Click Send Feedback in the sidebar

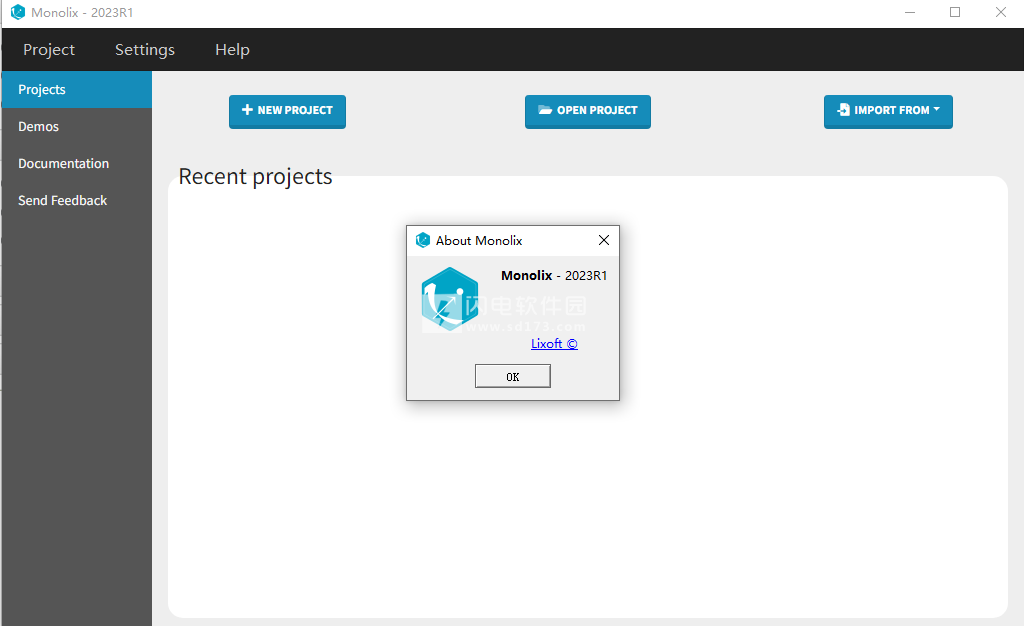tap(76, 200)
